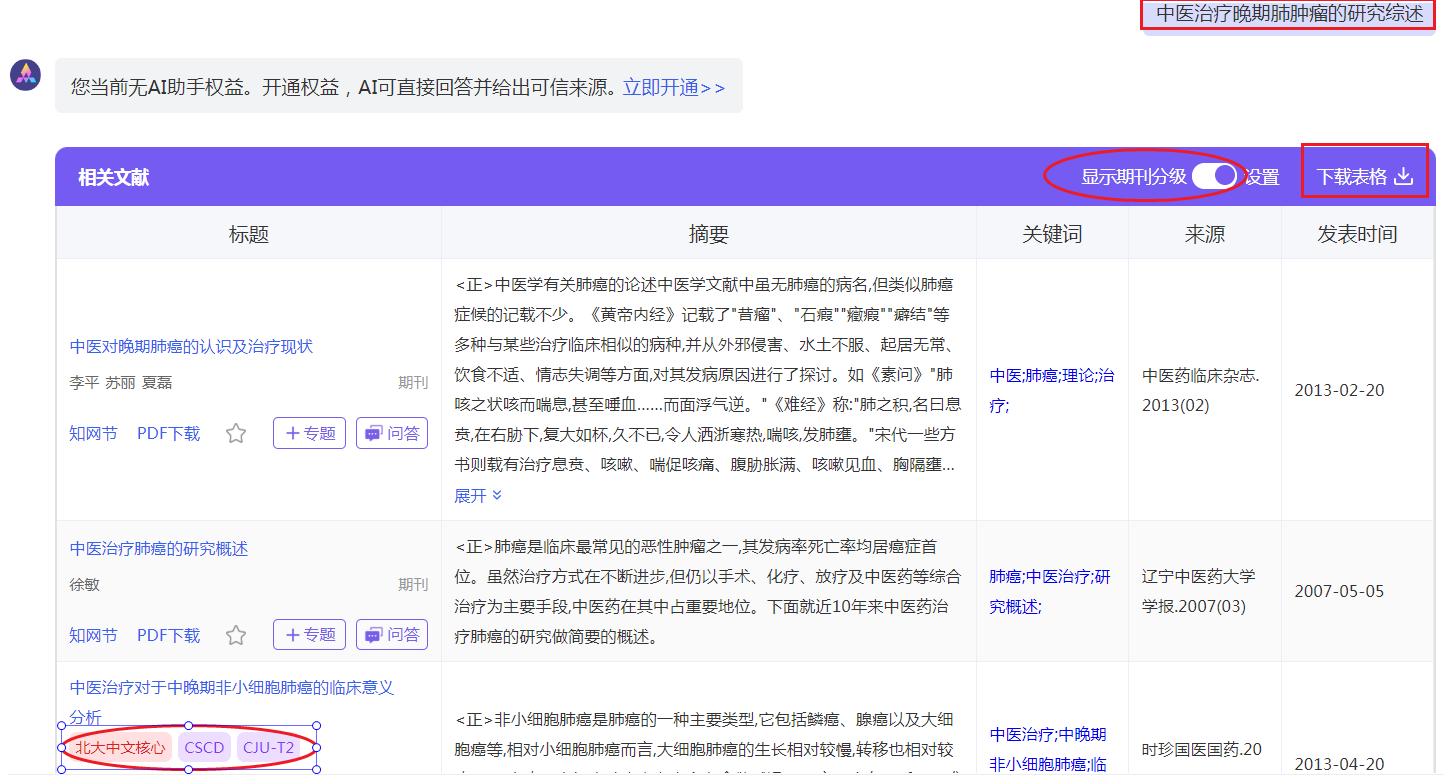Click the download icon beside 下载表格
Screen dimensions: 1444x784
pyautogui.click(x=1404, y=177)
